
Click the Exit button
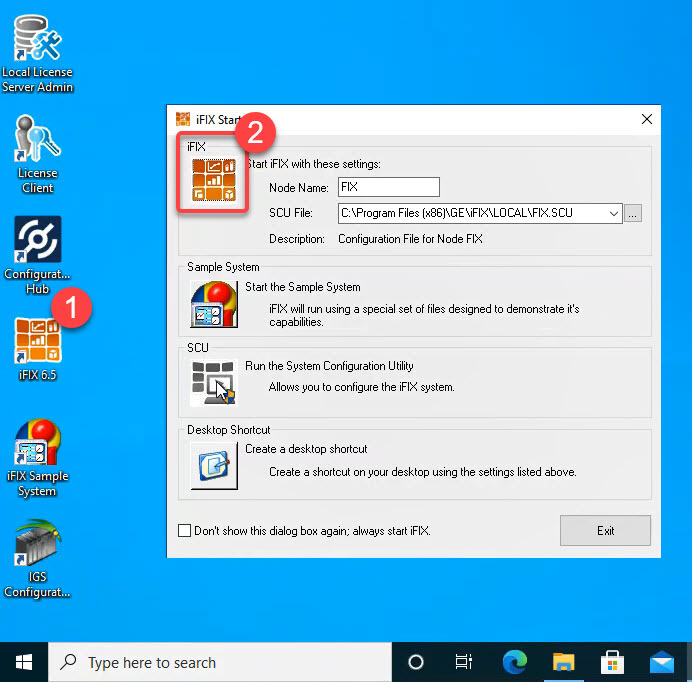pyautogui.click(x=606, y=531)
